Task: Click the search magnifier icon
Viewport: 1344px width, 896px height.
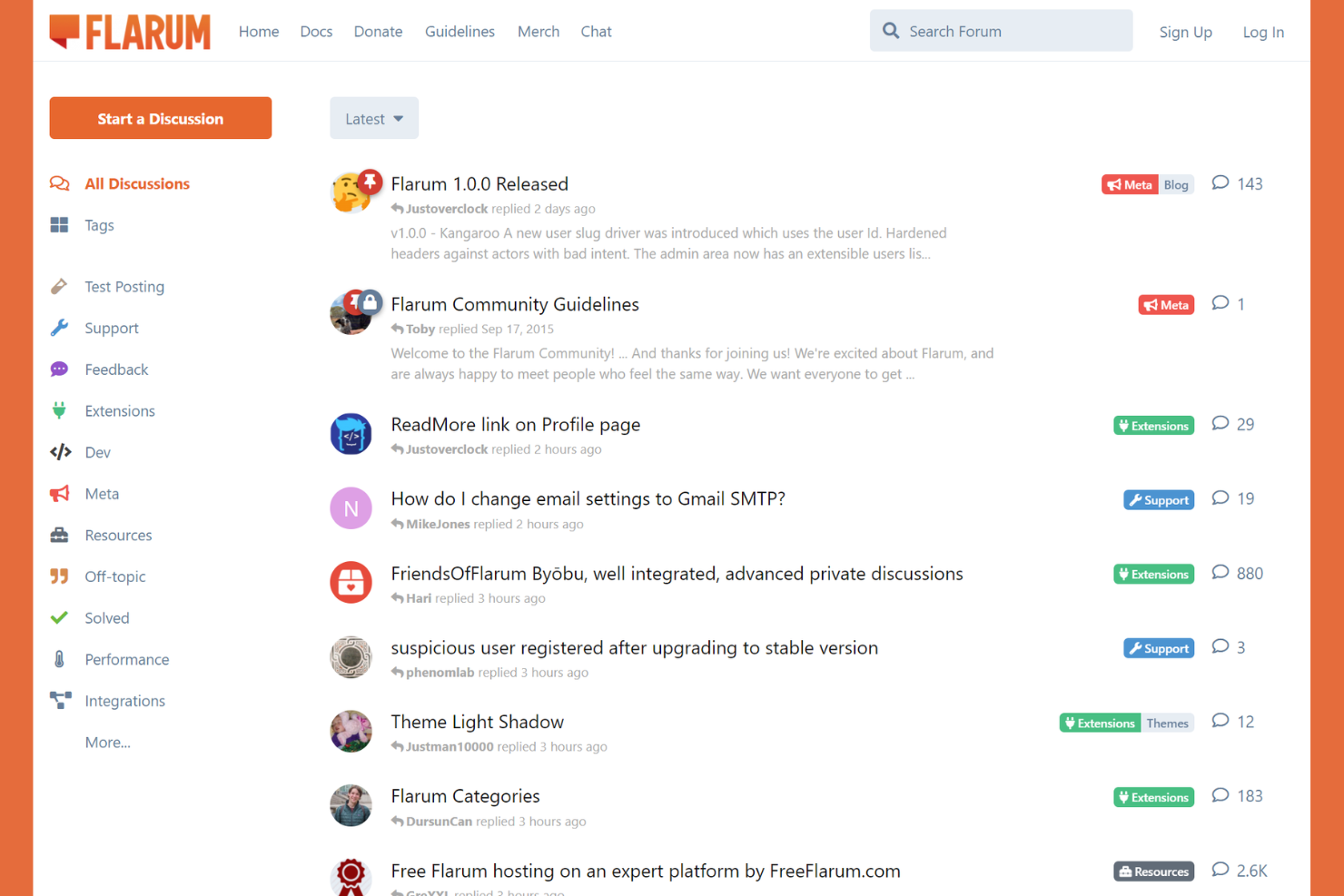Action: (891, 31)
